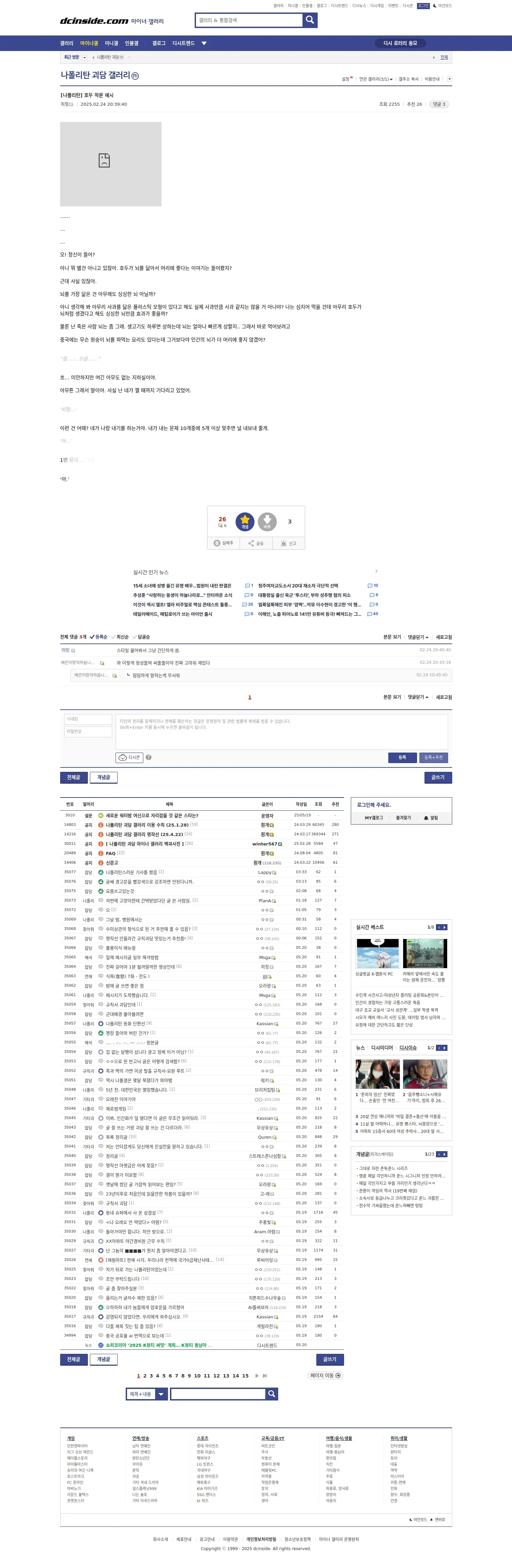Click the 알림 bell in the login box
This screenshot has width=512, height=1568.
click(431, 817)
